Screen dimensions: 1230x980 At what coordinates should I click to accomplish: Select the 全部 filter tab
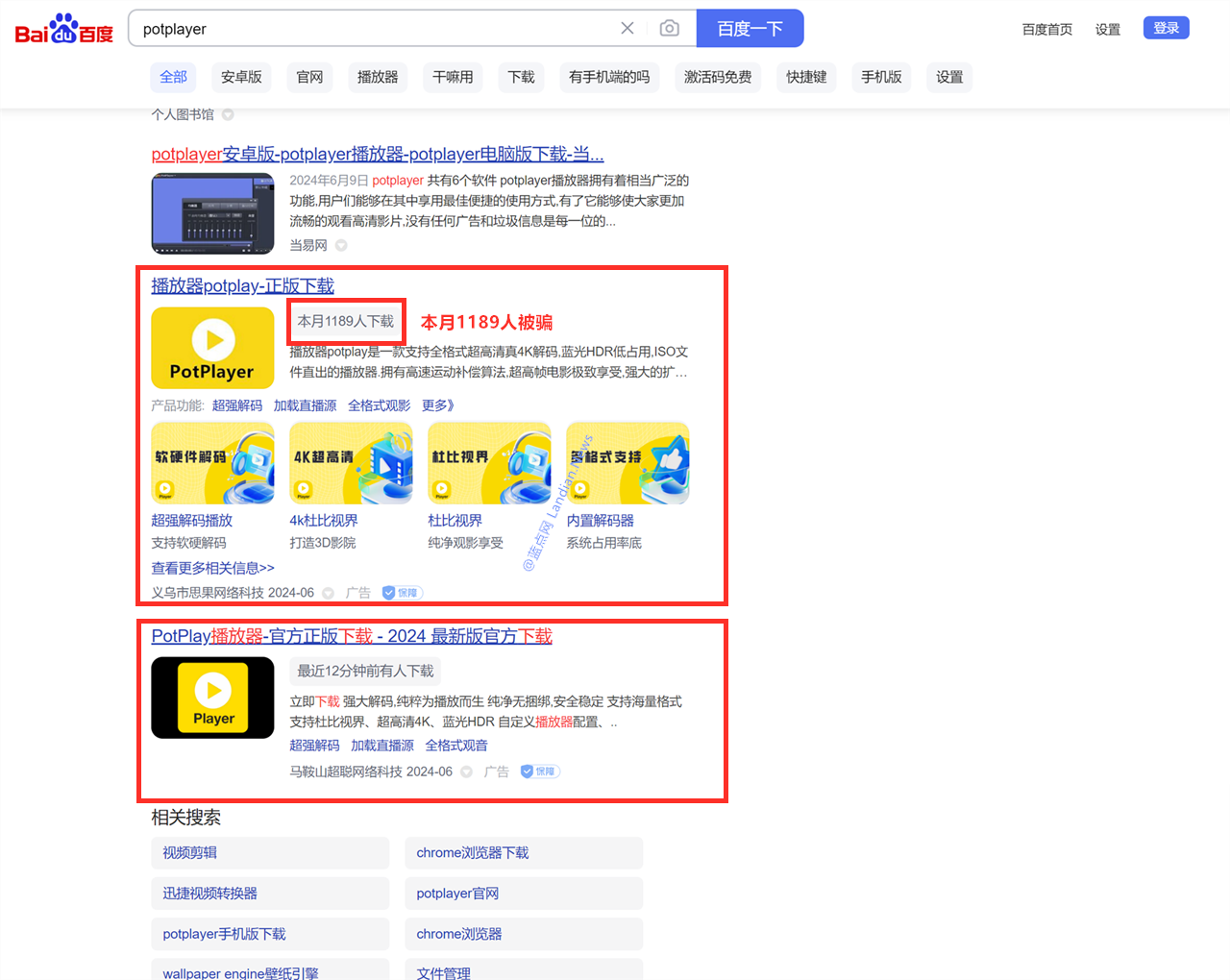[x=173, y=77]
